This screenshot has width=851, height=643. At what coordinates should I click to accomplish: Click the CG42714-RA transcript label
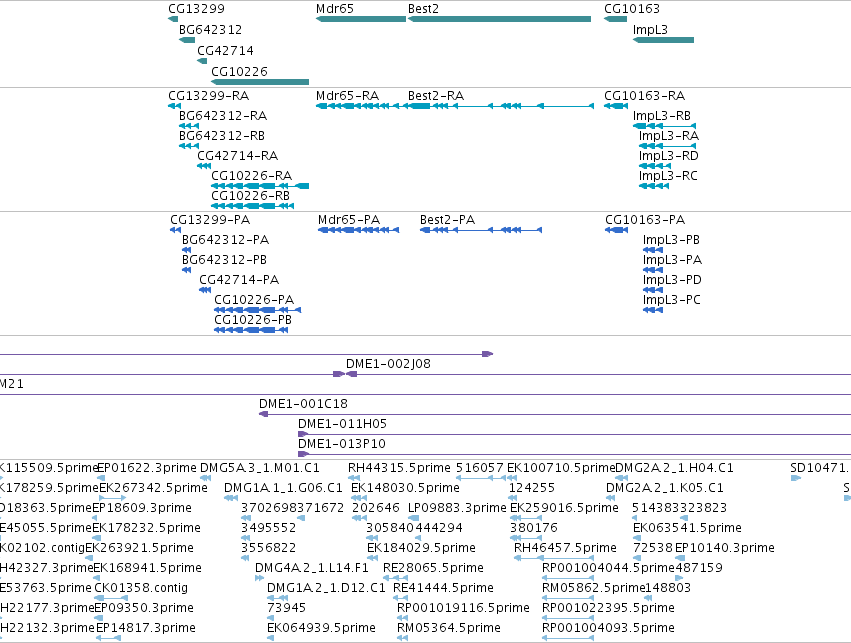pyautogui.click(x=237, y=156)
